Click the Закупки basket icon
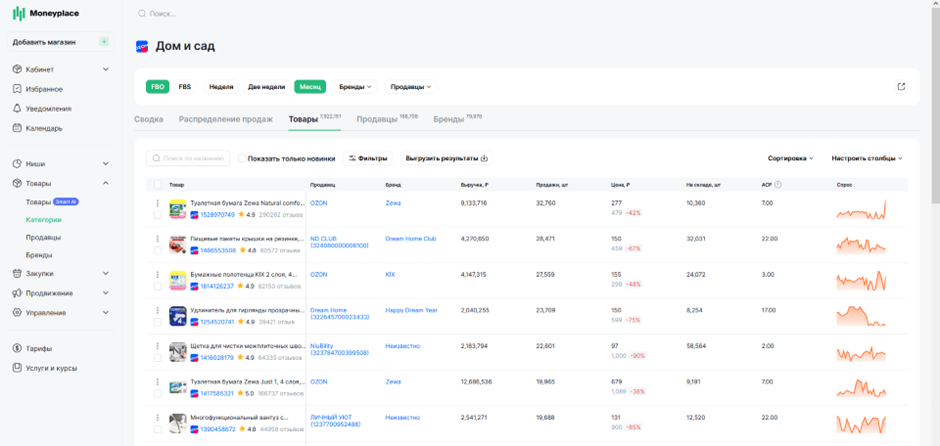 [x=17, y=273]
